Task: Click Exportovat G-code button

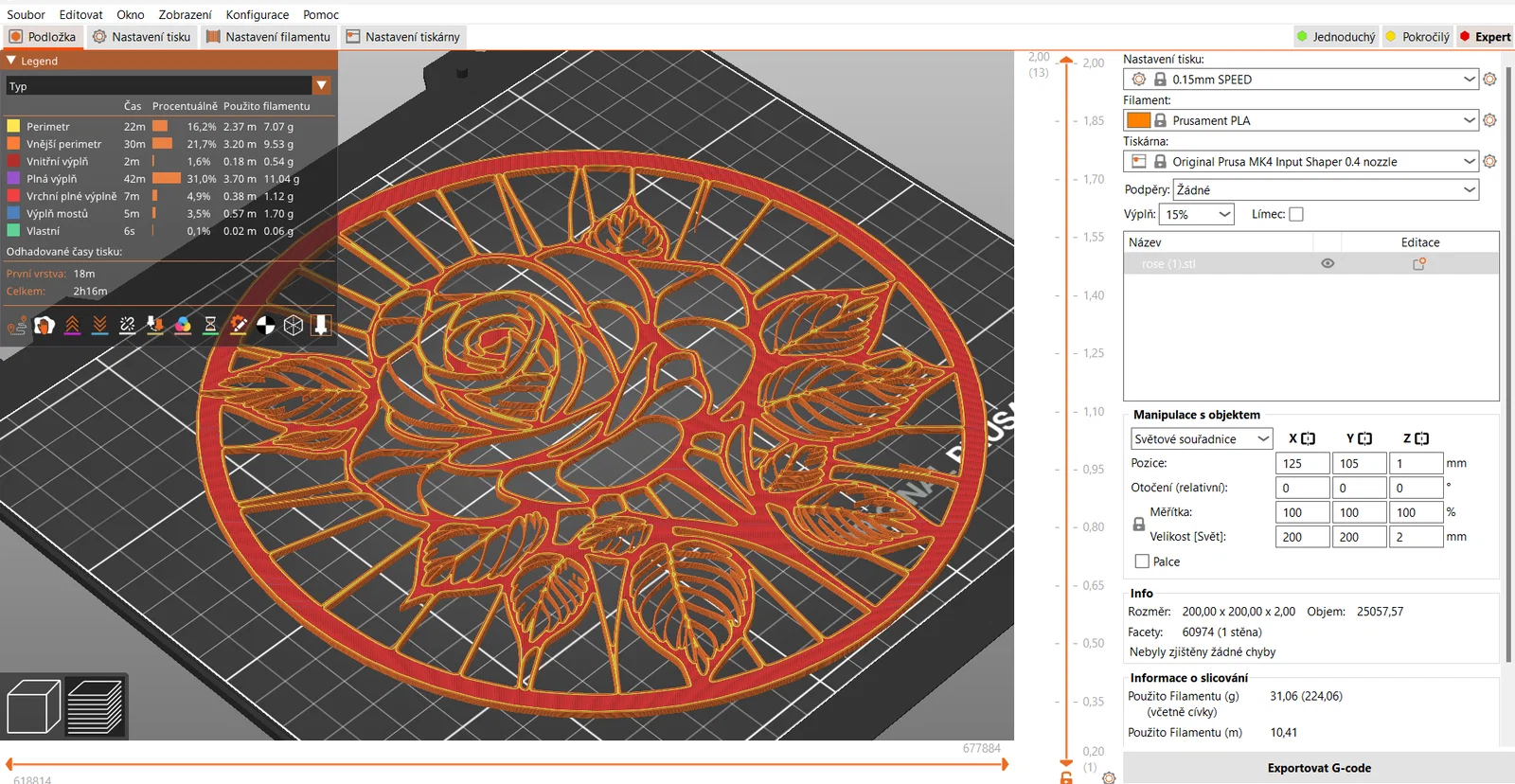Action: [x=1319, y=768]
